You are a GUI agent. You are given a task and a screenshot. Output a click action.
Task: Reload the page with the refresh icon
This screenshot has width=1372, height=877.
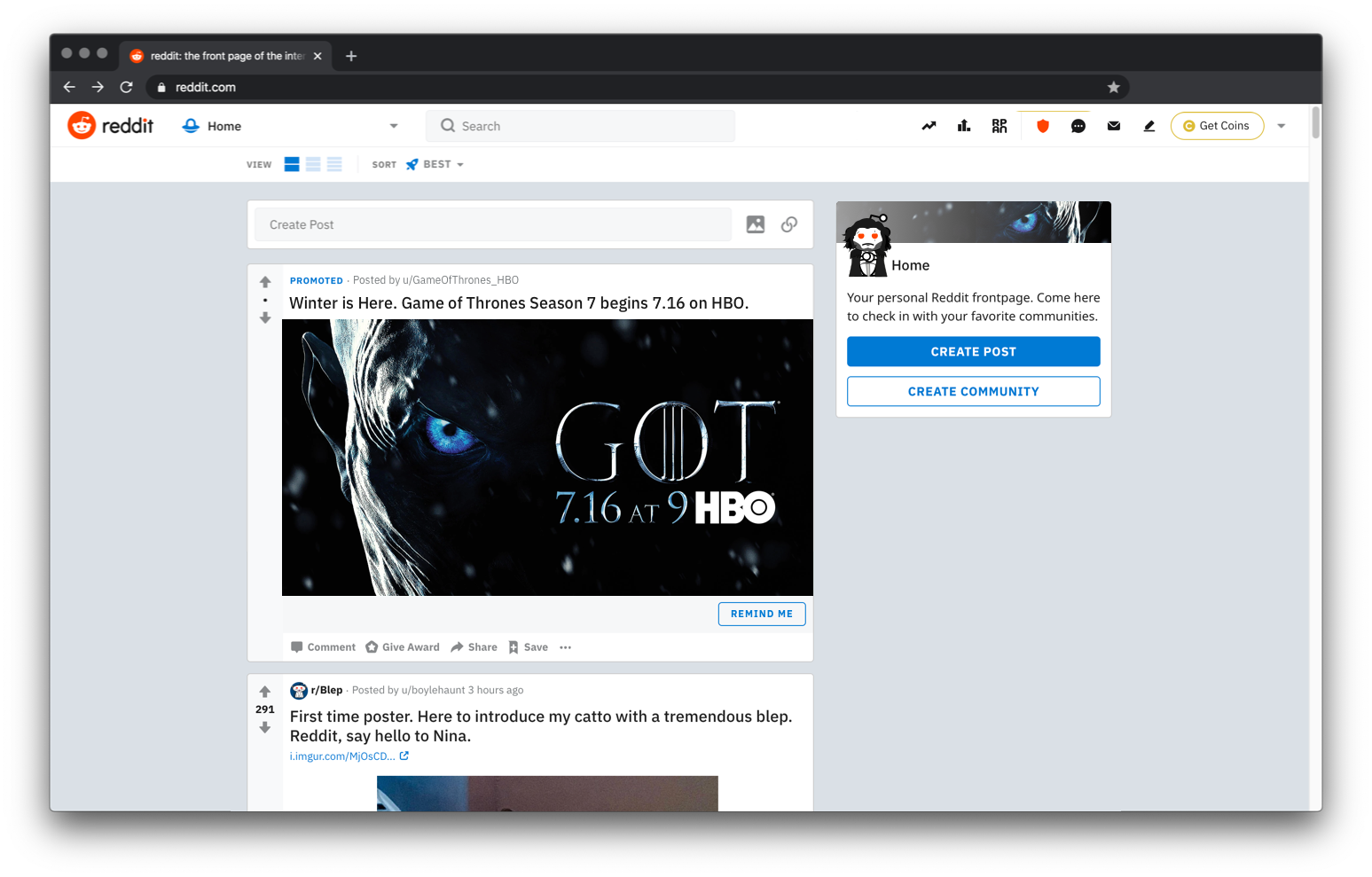point(126,87)
